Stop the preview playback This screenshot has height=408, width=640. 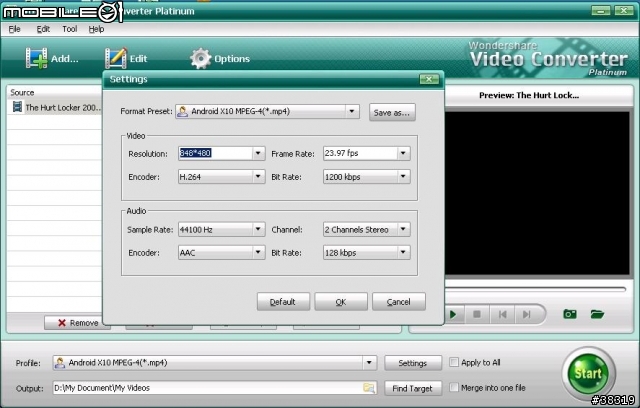tap(476, 314)
